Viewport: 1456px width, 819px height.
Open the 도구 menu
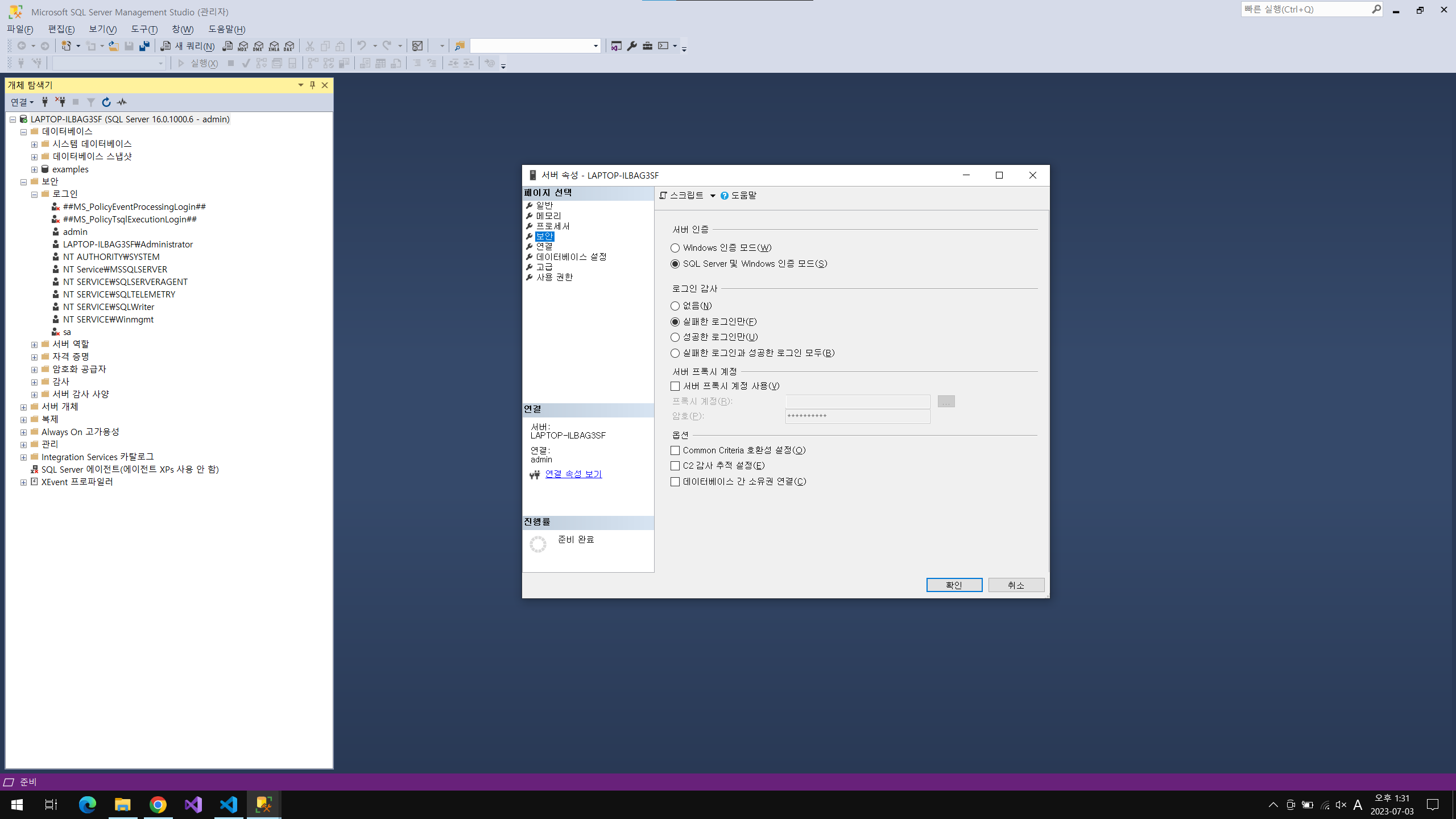(x=143, y=29)
